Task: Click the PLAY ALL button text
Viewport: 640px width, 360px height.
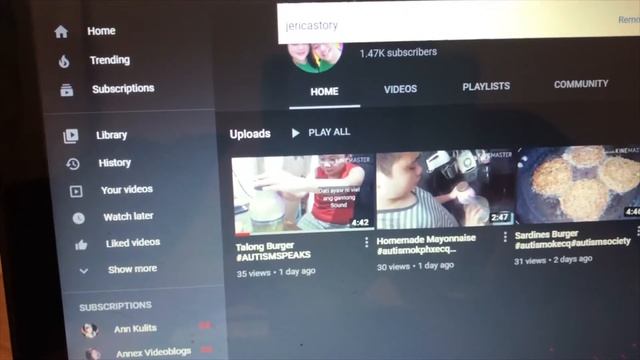Action: pos(329,132)
